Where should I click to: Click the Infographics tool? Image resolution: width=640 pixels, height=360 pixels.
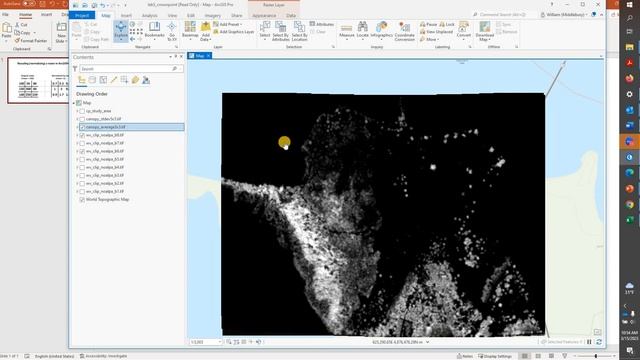pyautogui.click(x=381, y=31)
